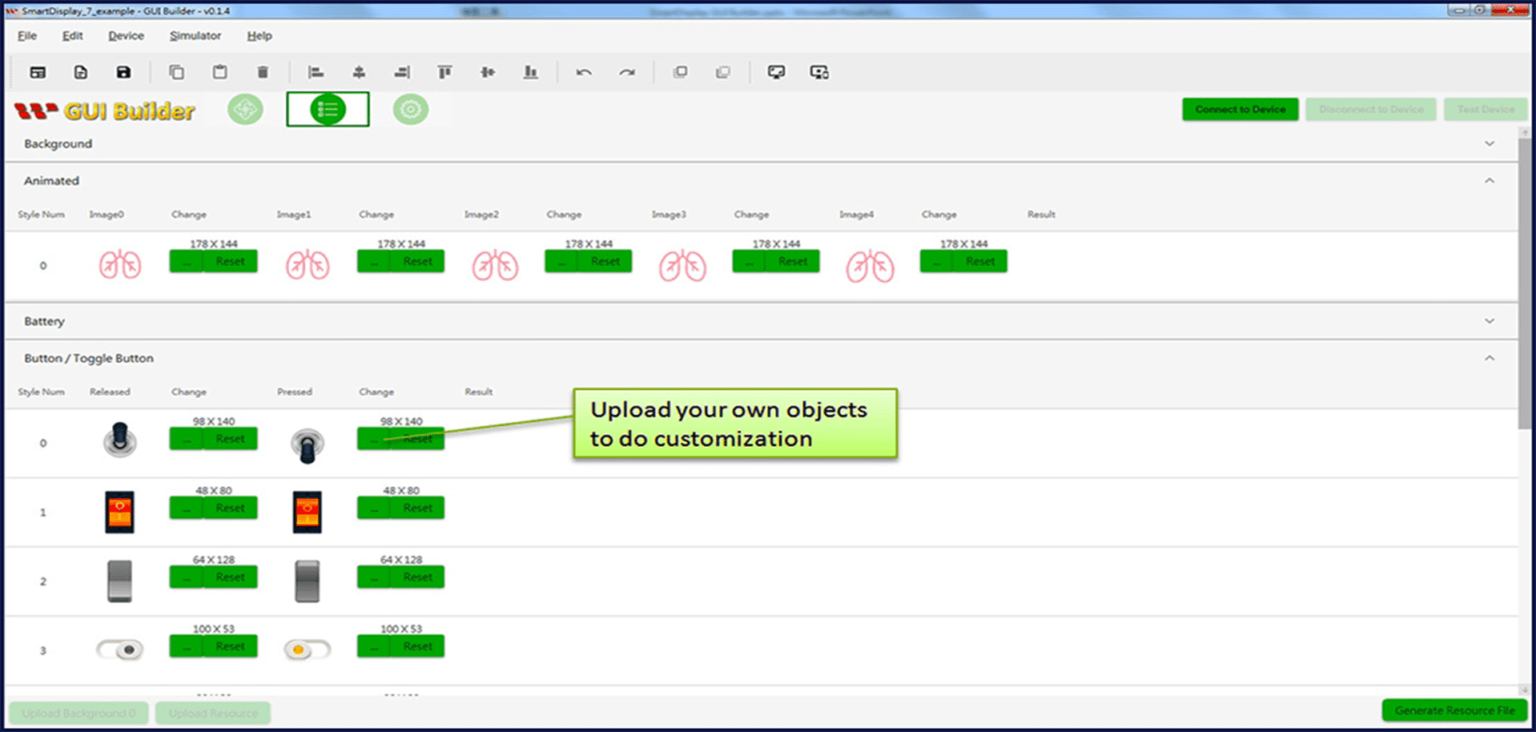Click the Copy icon in the toolbar

click(178, 71)
